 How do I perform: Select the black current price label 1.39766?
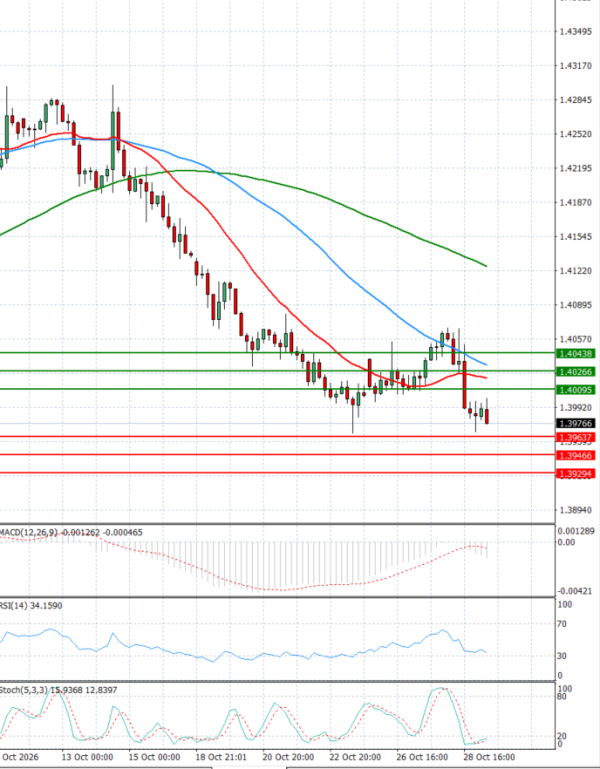(x=575, y=423)
